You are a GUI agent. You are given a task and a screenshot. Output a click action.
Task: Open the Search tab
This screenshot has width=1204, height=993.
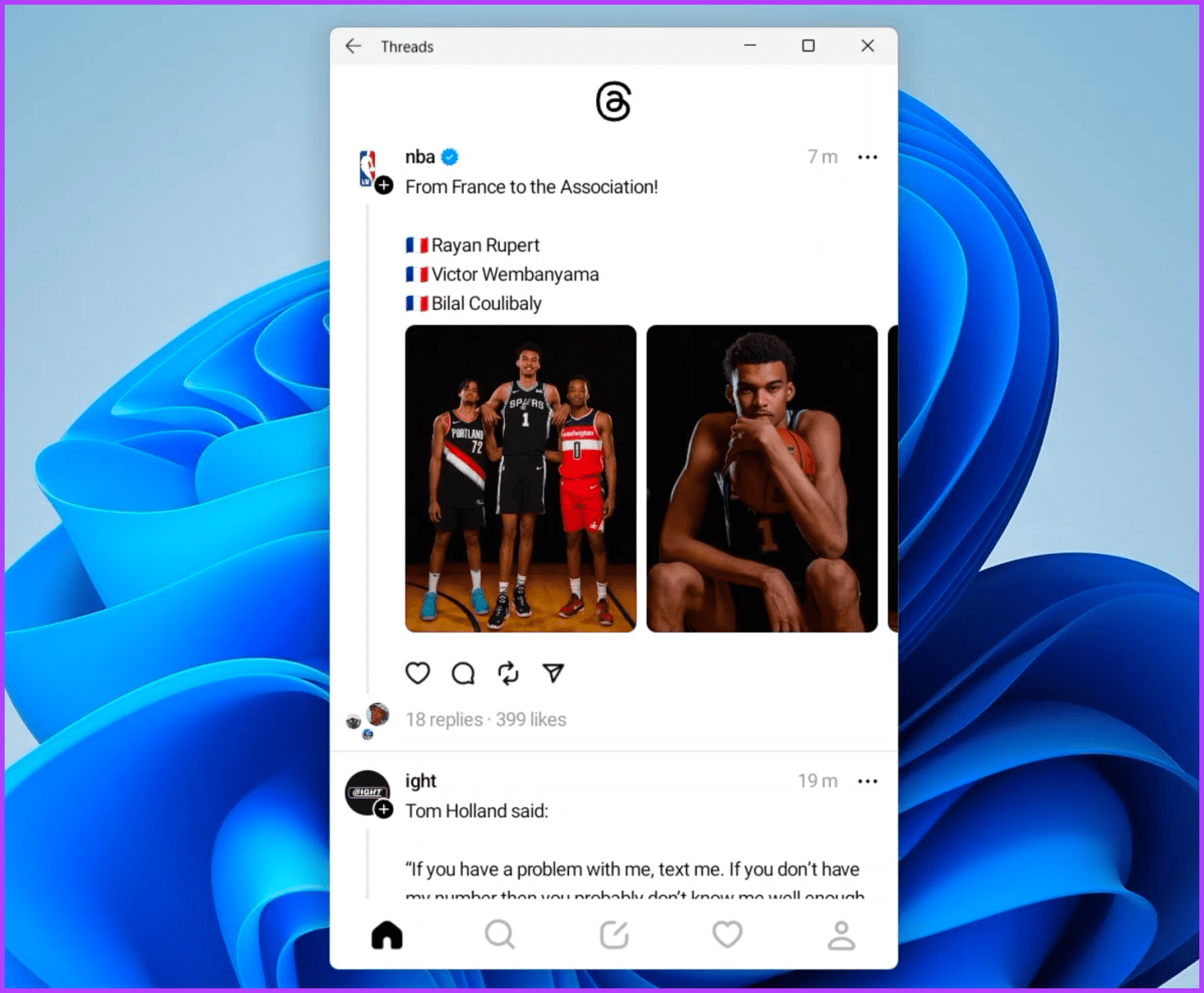click(500, 934)
